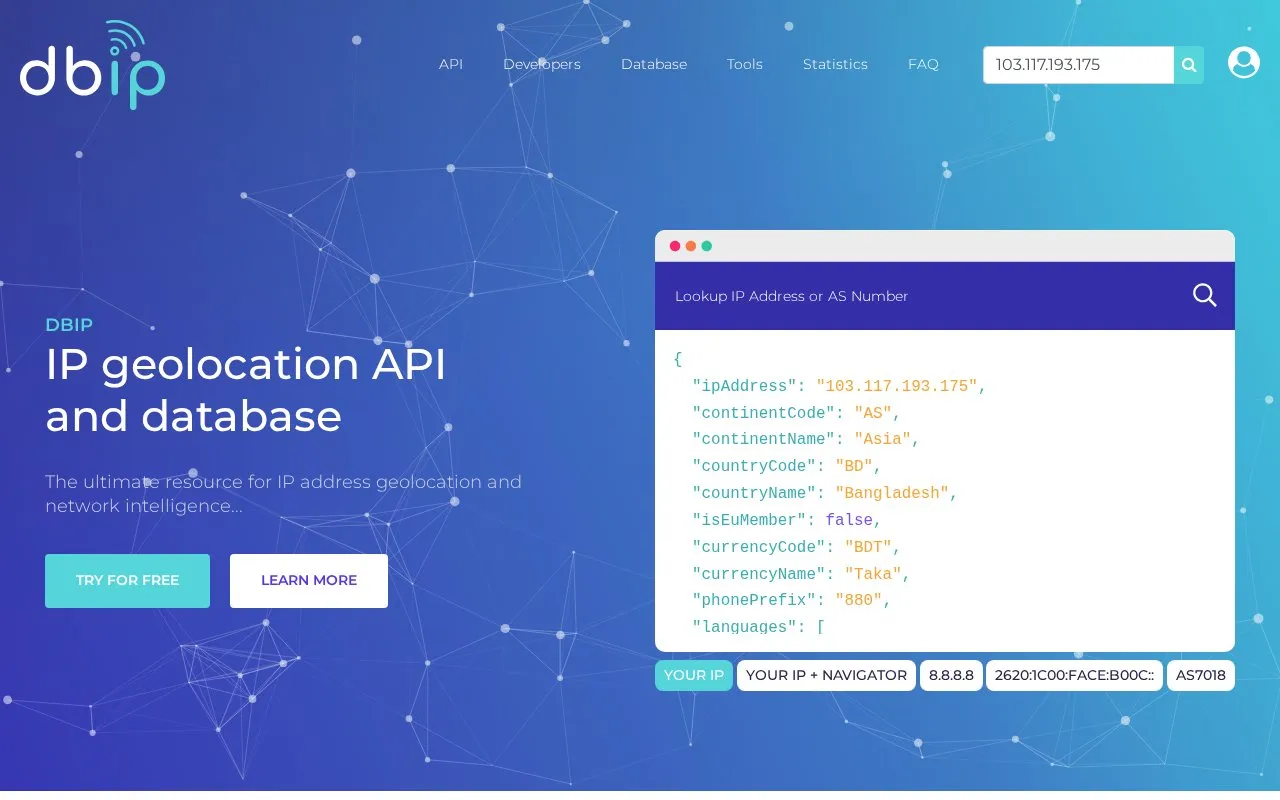Screen dimensions: 1280x800
Task: Choose the AS7018 example lookup
Action: [1201, 675]
